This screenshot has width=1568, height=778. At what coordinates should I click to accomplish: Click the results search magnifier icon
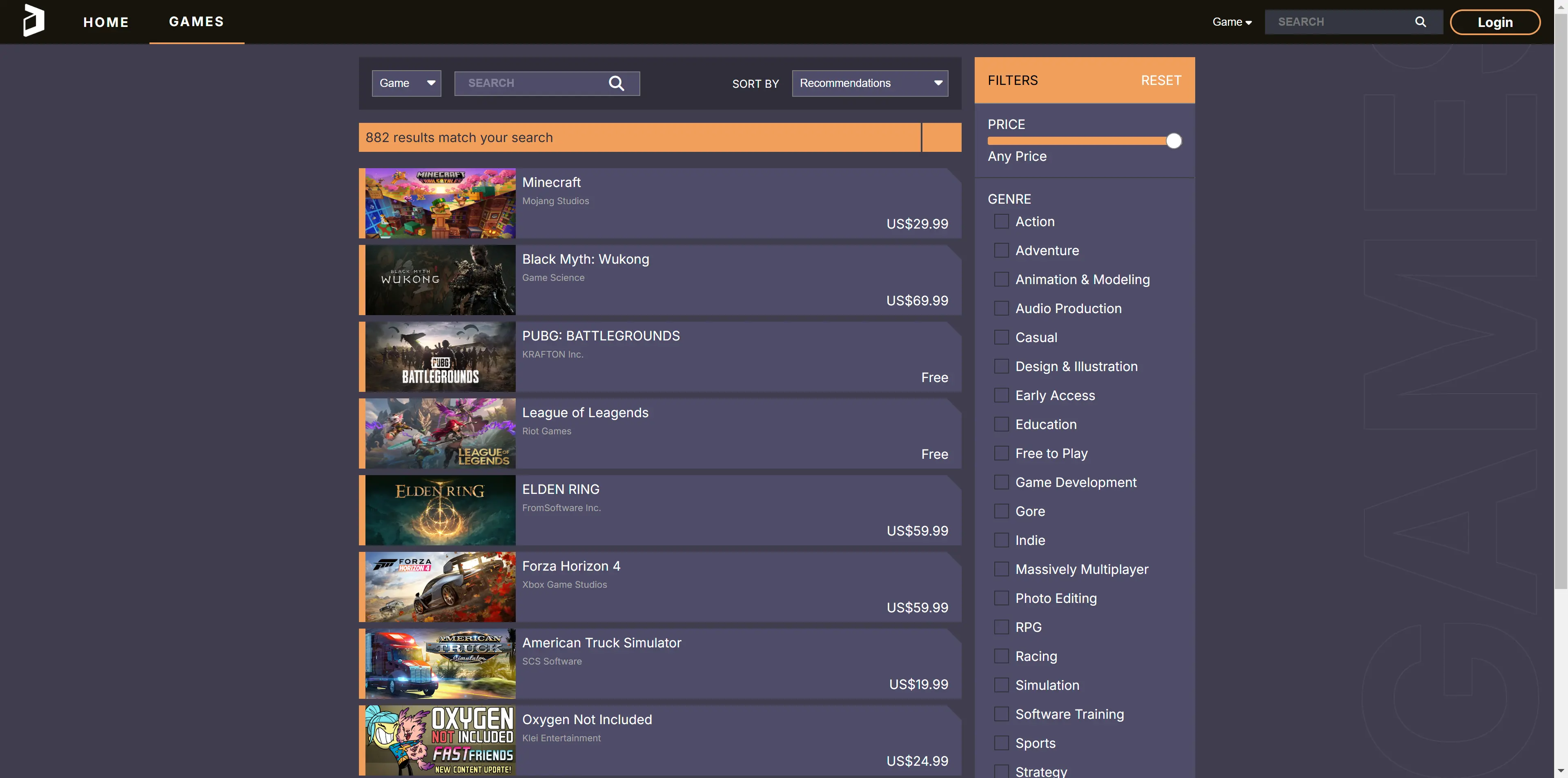616,83
